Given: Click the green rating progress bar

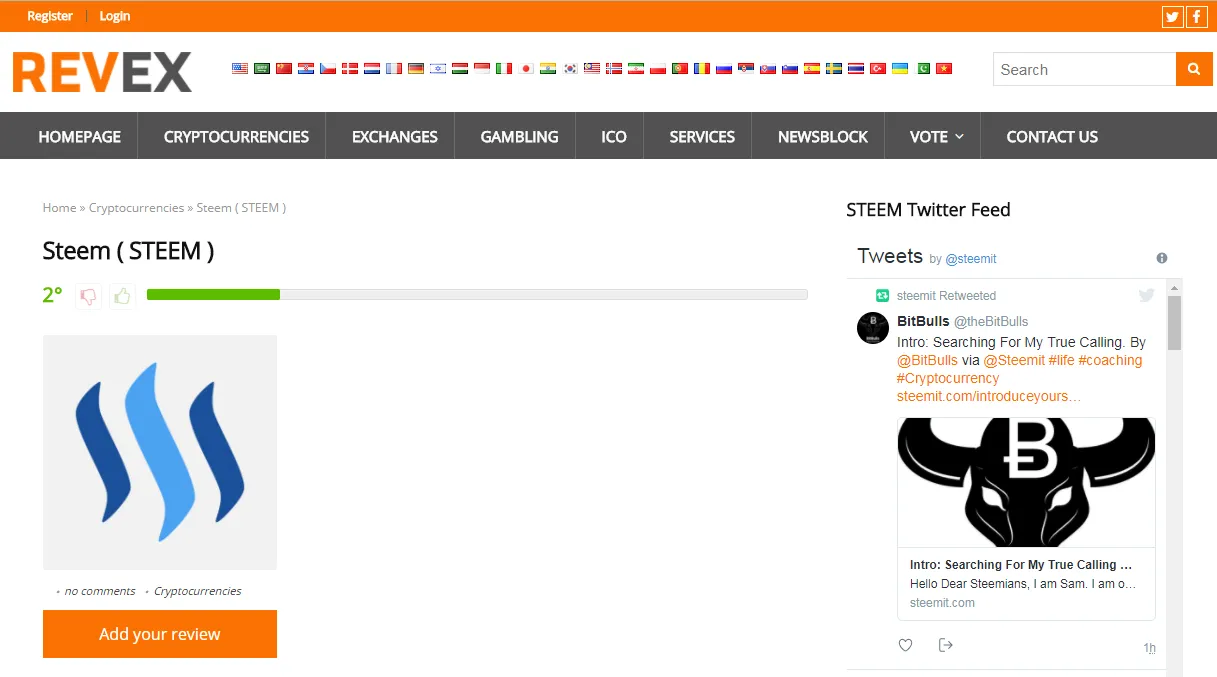Looking at the screenshot, I should 477,294.
